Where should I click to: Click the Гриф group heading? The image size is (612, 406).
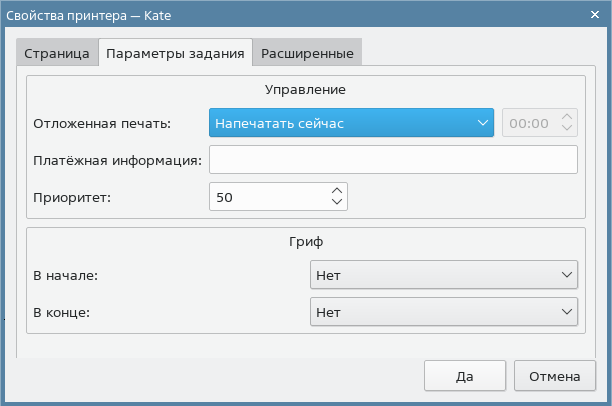pyautogui.click(x=305, y=241)
